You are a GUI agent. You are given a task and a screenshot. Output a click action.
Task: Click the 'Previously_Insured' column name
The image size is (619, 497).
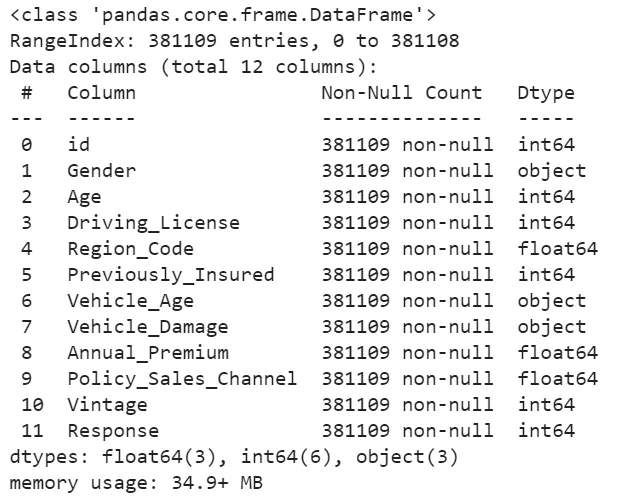coord(170,275)
